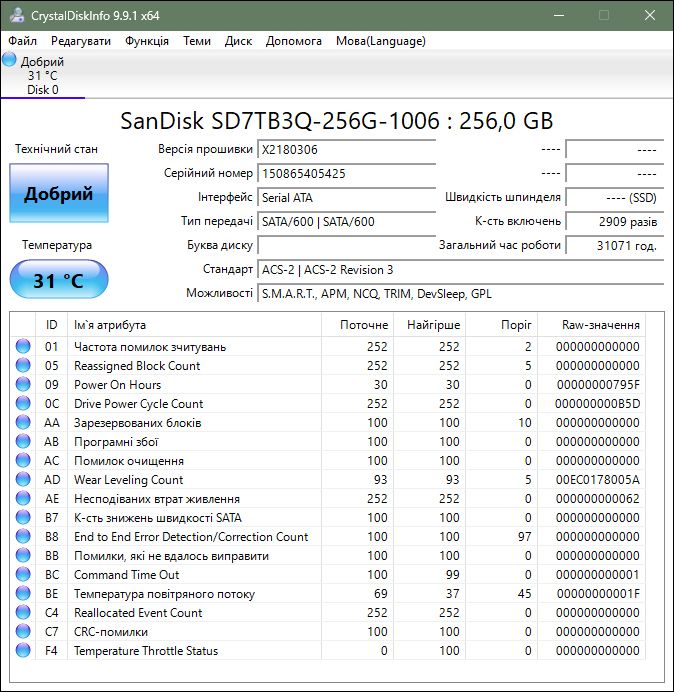The width and height of the screenshot is (674, 692).
Task: Open the Мова(Language) menu
Action: [380, 41]
